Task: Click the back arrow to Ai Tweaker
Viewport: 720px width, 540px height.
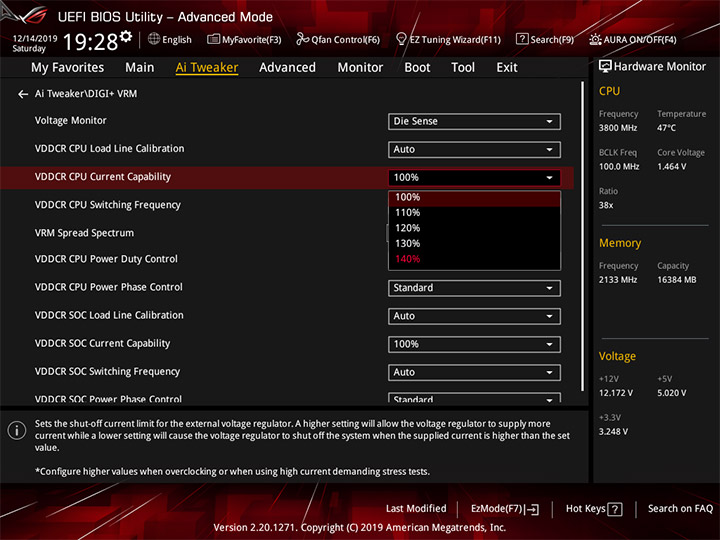Action: pos(23,94)
